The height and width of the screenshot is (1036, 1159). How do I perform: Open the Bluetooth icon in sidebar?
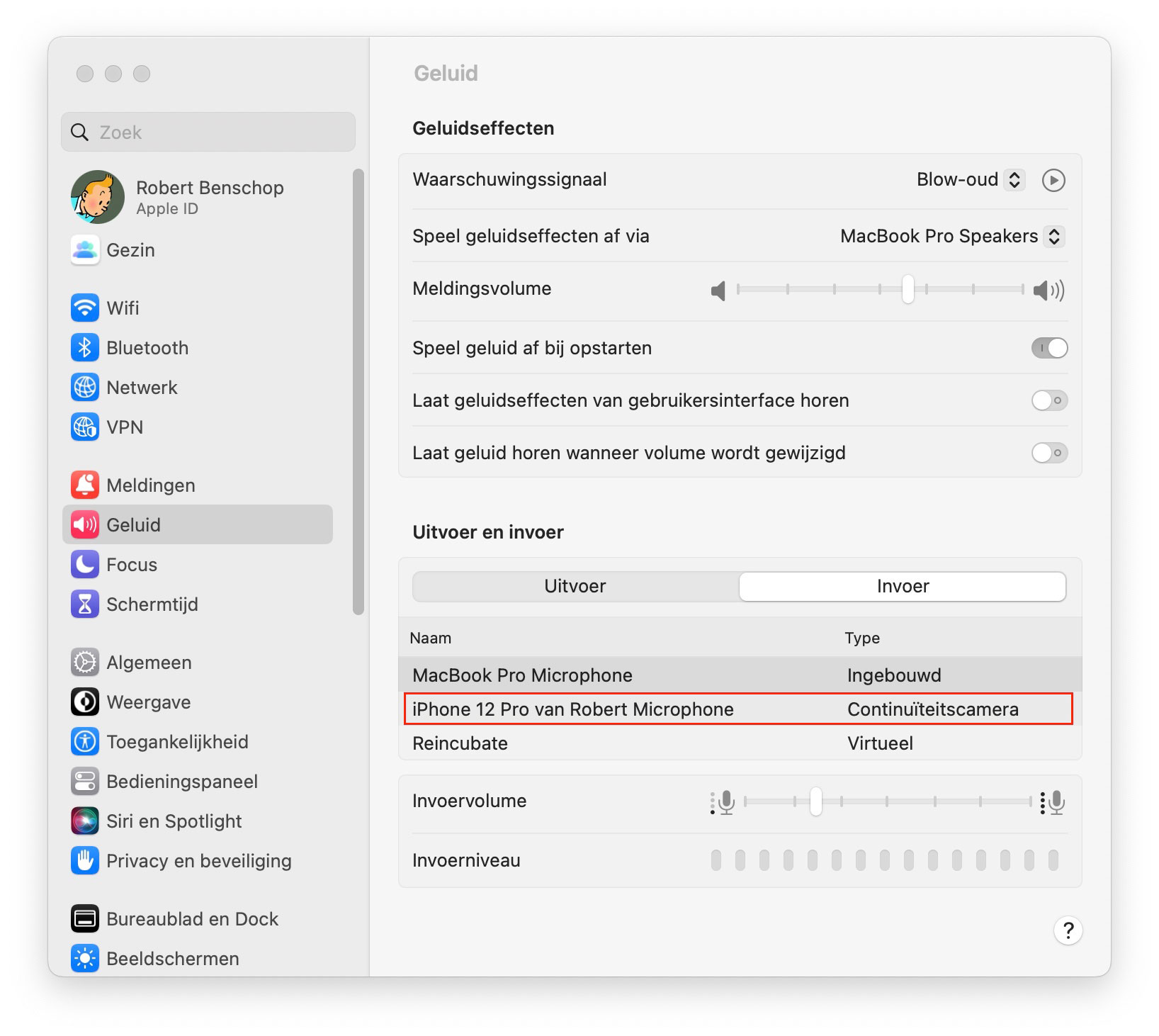(x=85, y=348)
